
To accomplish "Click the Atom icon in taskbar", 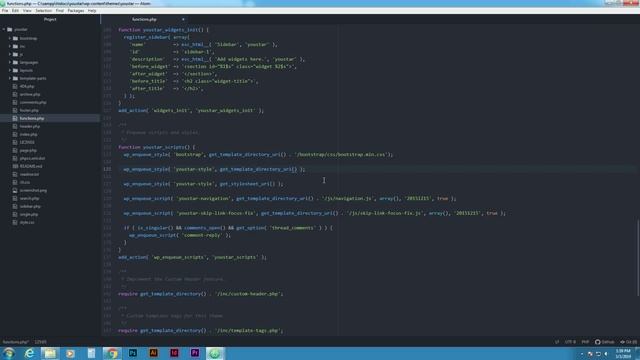I will tap(215, 353).
